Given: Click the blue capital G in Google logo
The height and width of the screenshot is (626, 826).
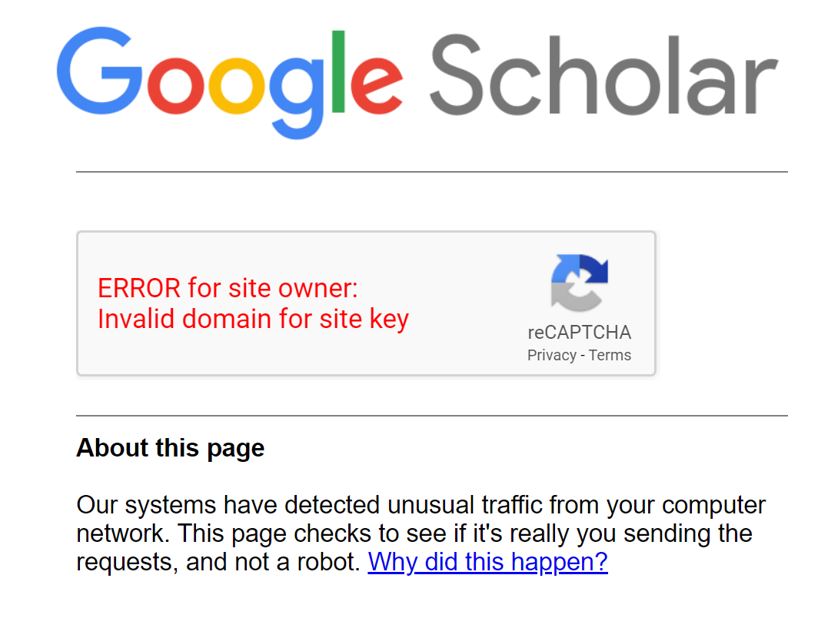Looking at the screenshot, I should [97, 76].
